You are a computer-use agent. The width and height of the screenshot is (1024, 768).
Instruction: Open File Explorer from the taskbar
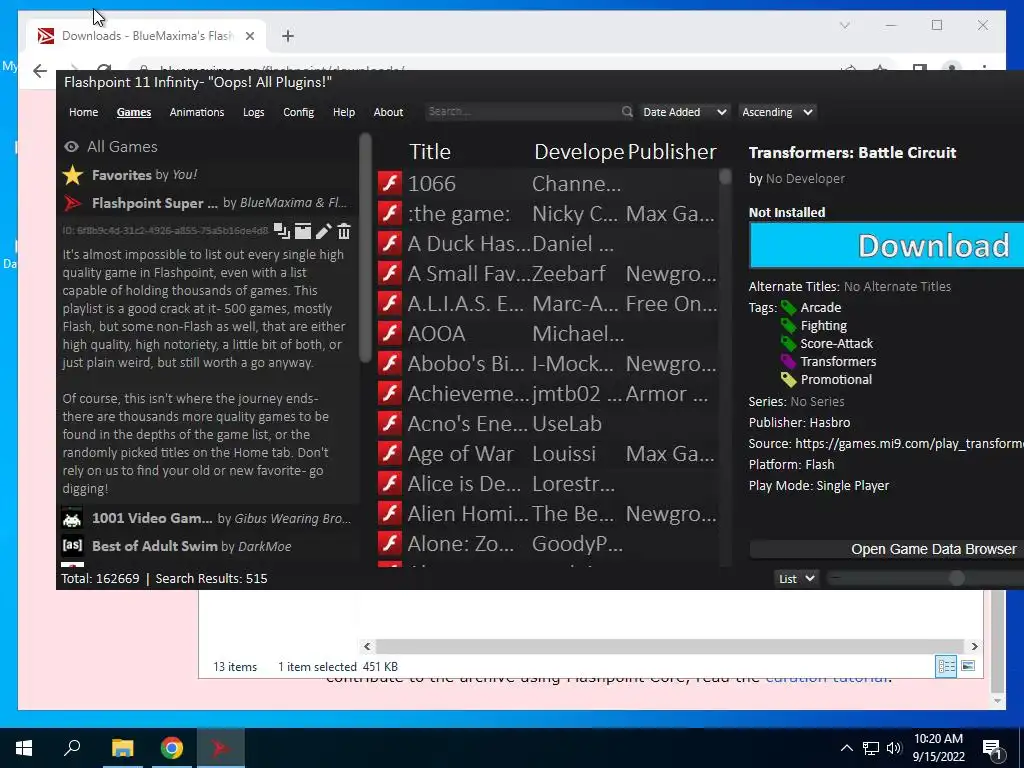pos(122,748)
